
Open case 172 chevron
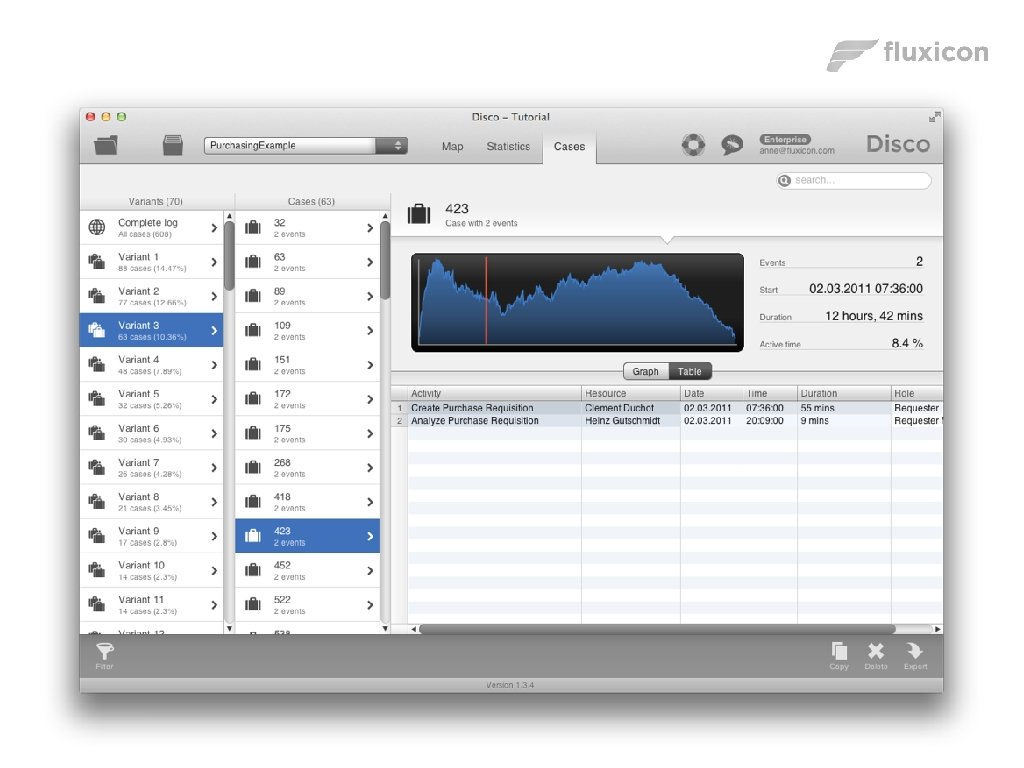(370, 399)
